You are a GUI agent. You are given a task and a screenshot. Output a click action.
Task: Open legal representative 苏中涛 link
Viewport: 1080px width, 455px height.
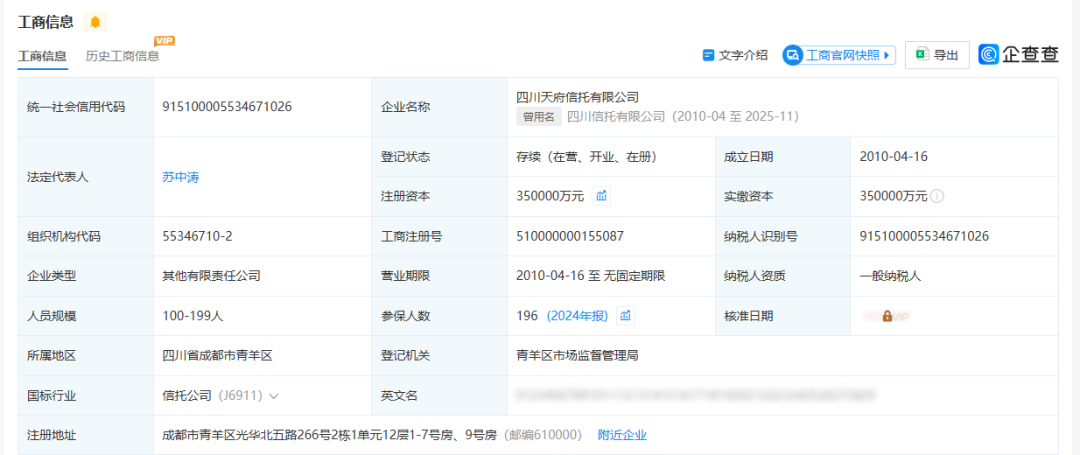pos(180,177)
